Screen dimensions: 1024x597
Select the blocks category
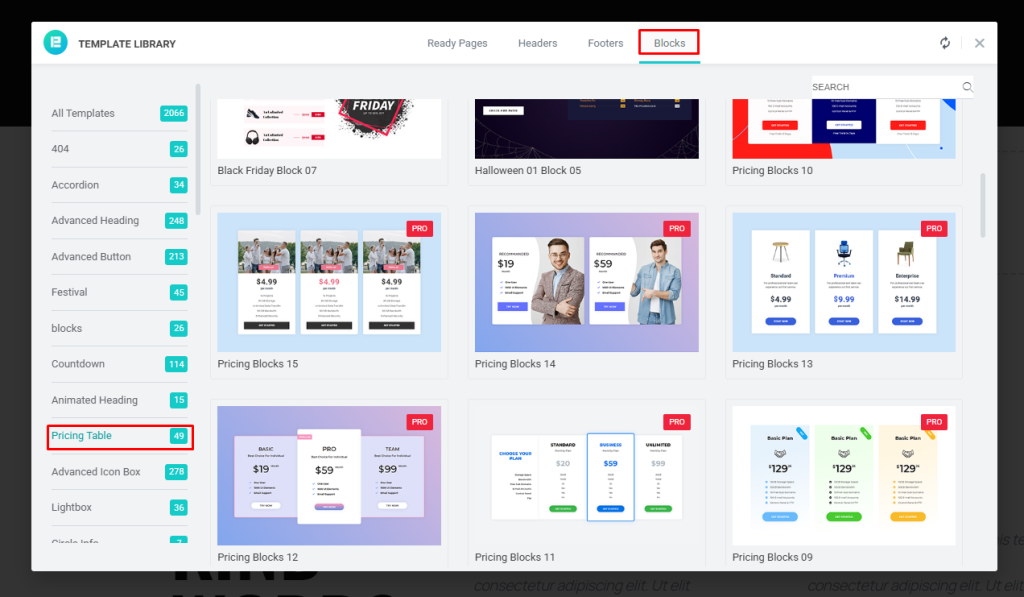click(x=119, y=328)
